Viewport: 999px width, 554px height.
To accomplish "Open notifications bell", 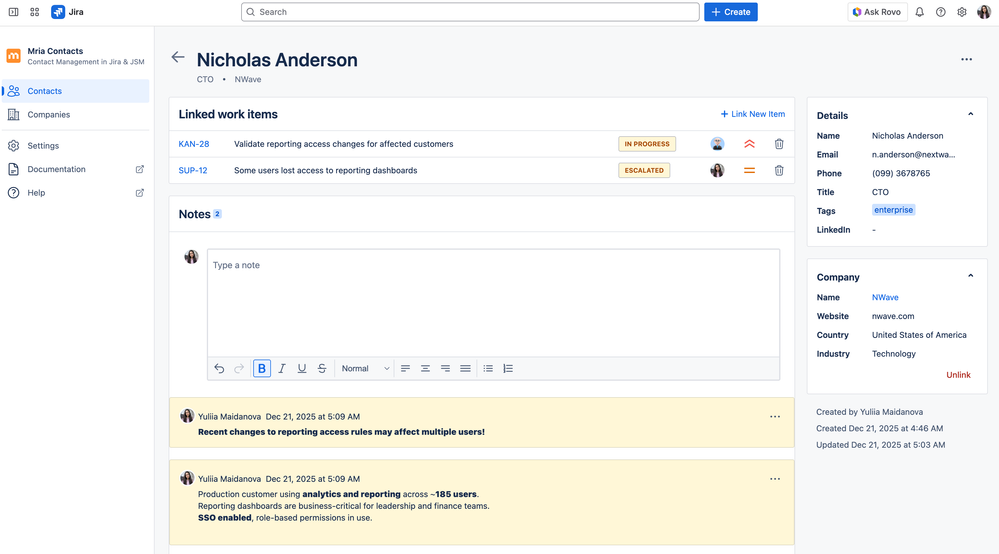I will 919,12.
